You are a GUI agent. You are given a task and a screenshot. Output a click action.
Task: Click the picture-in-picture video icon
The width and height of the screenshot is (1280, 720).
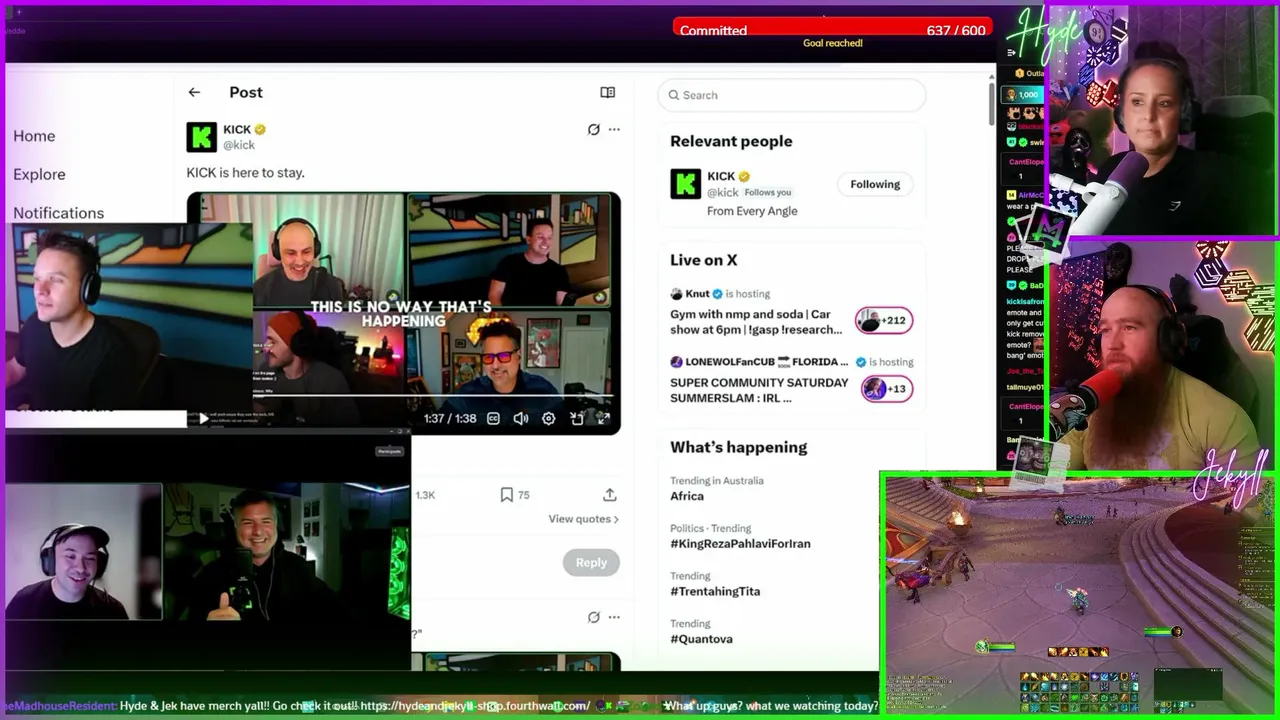coord(576,418)
